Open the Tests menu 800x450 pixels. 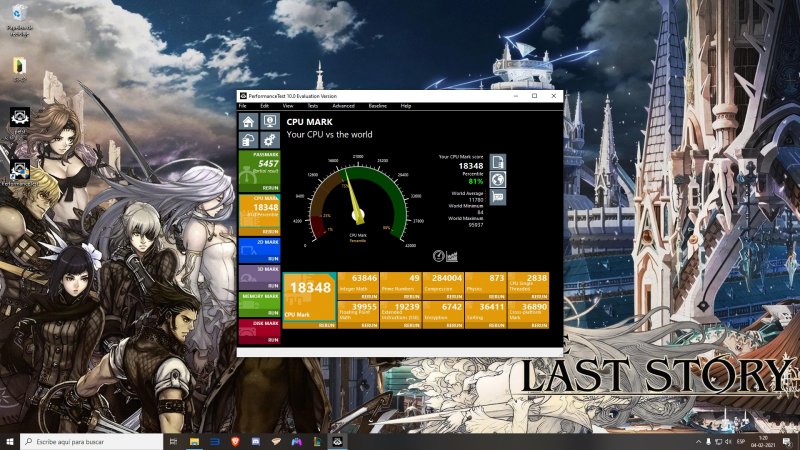(x=312, y=106)
